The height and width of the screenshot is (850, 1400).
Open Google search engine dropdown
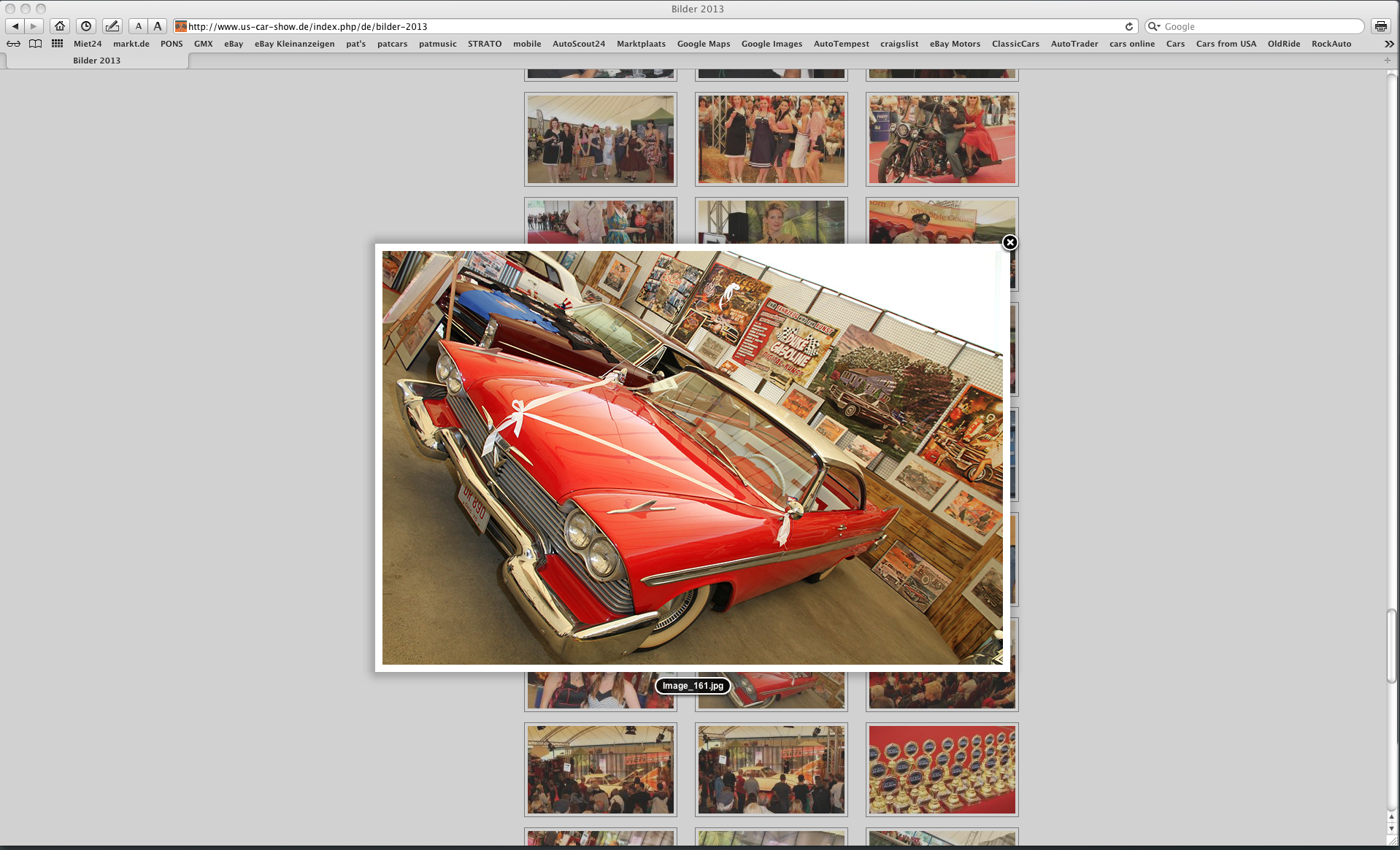tap(1154, 26)
